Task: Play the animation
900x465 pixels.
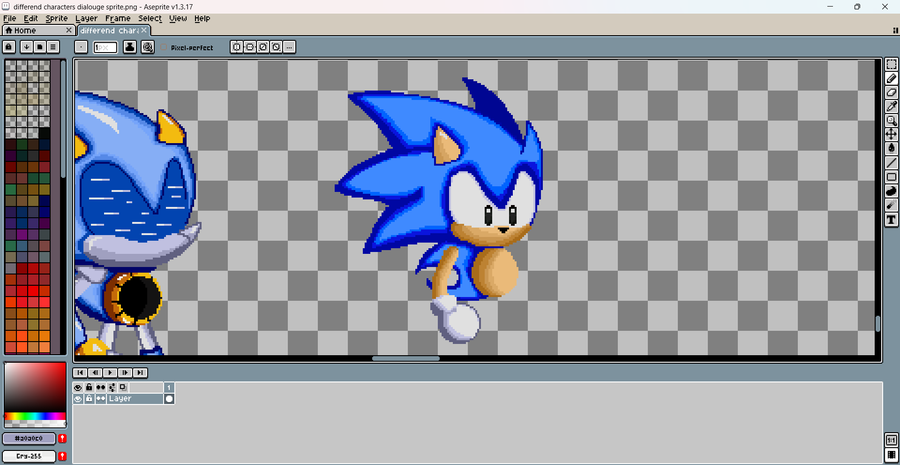Action: [111, 373]
